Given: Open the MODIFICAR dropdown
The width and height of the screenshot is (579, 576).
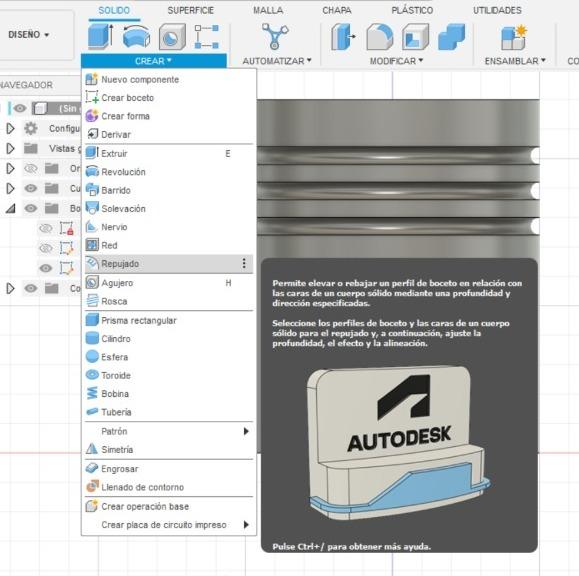Looking at the screenshot, I should [397, 61].
